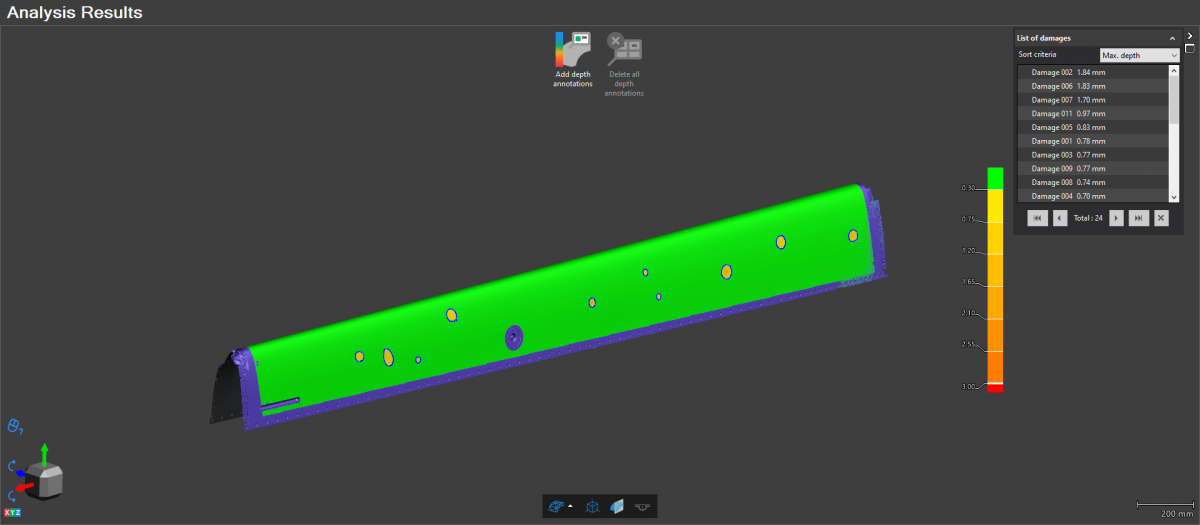This screenshot has height=525, width=1200.
Task: Expand the mesh display mode arrow
Action: coord(570,507)
